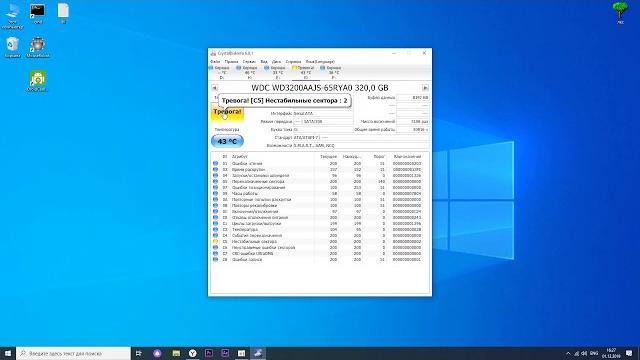Screen dimensions: 640x360
Task: Open the taskbar clock and date
Action: (611, 353)
